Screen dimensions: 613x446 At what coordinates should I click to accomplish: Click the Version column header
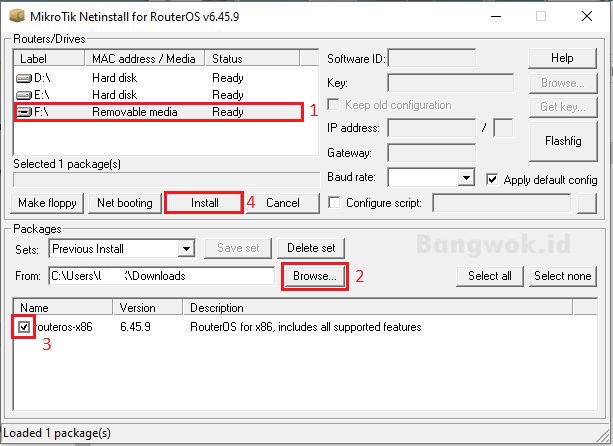click(x=148, y=308)
